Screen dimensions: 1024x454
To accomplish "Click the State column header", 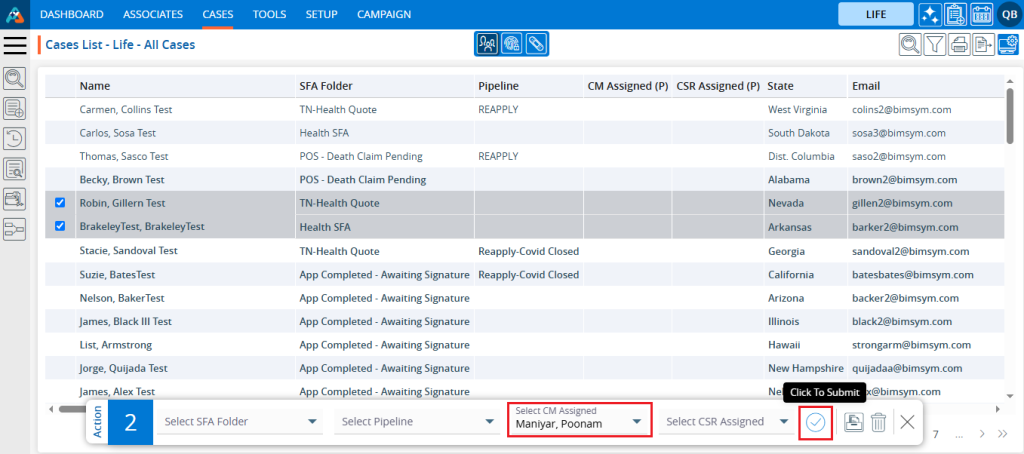I will pyautogui.click(x=781, y=86).
